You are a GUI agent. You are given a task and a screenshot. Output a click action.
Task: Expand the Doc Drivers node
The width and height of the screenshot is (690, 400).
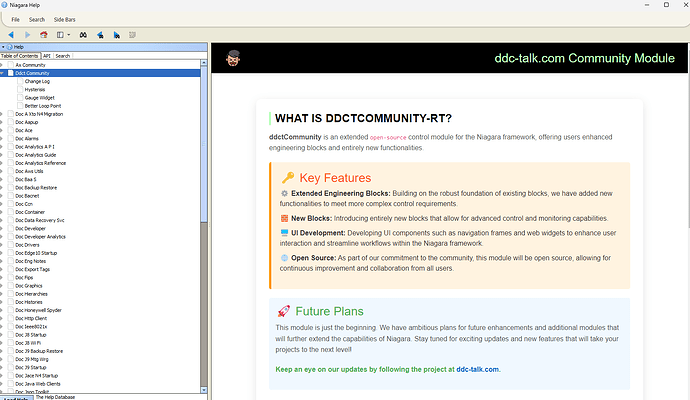[x=2, y=245]
